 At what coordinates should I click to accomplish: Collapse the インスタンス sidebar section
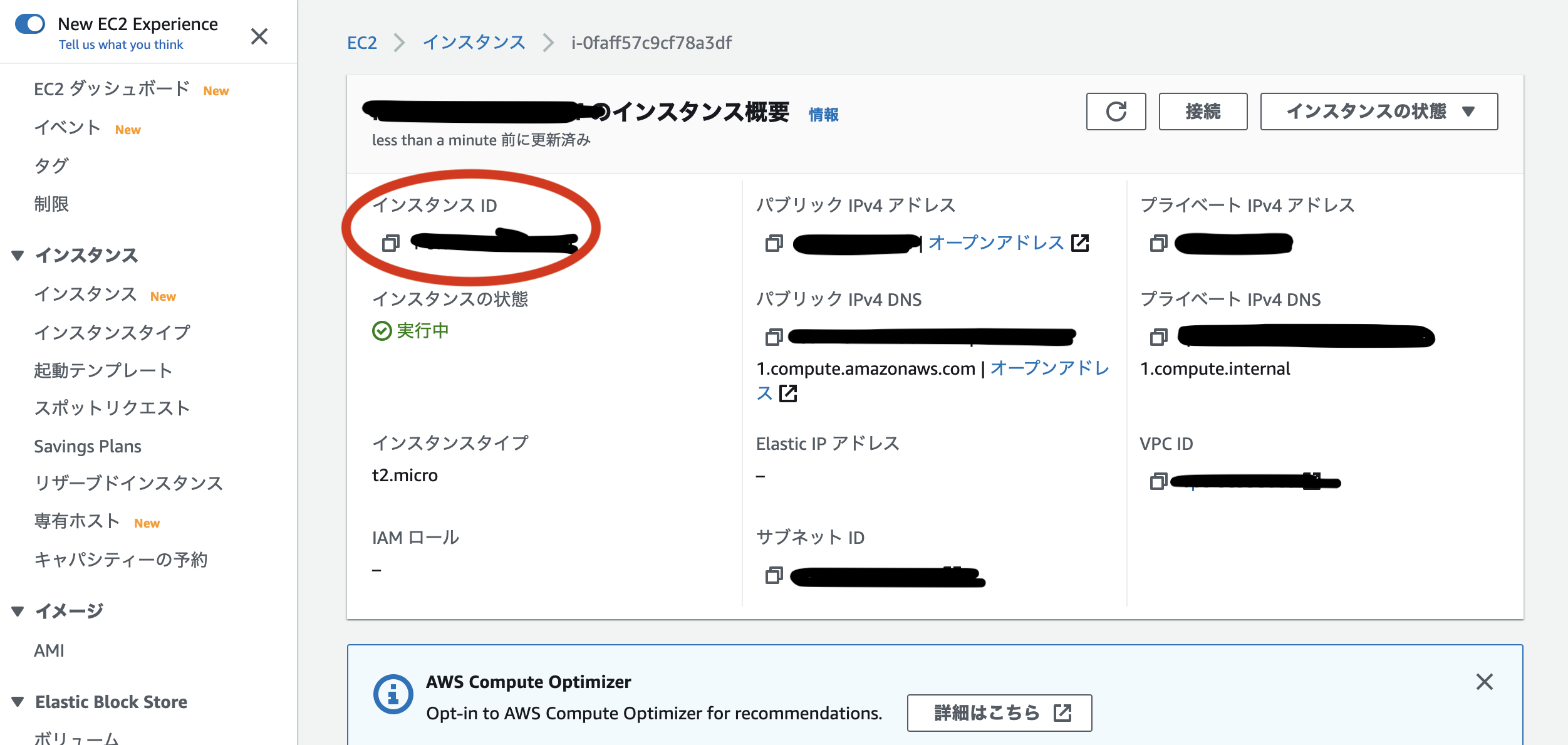tap(18, 255)
